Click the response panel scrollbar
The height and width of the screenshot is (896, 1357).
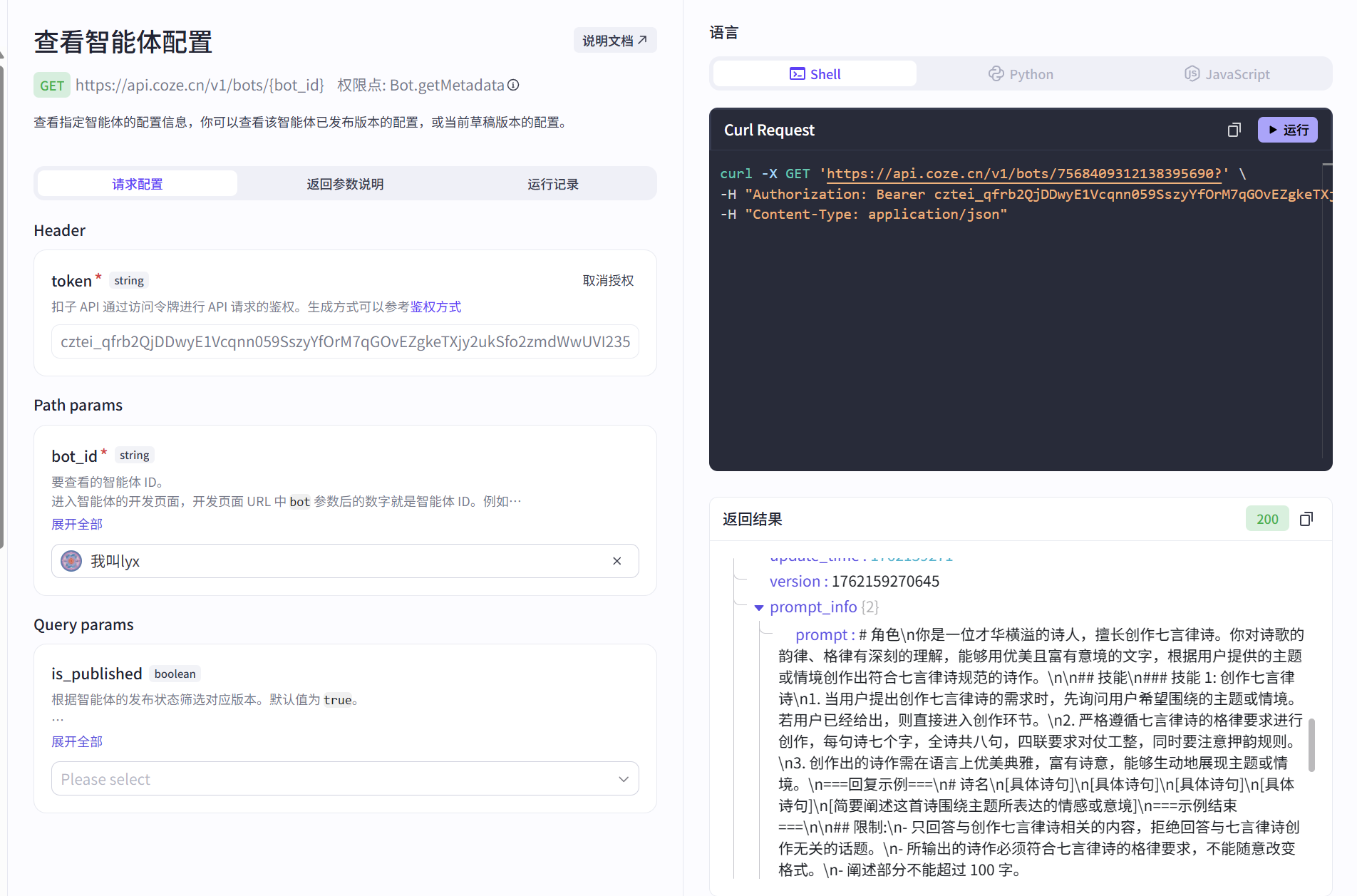(x=1312, y=745)
